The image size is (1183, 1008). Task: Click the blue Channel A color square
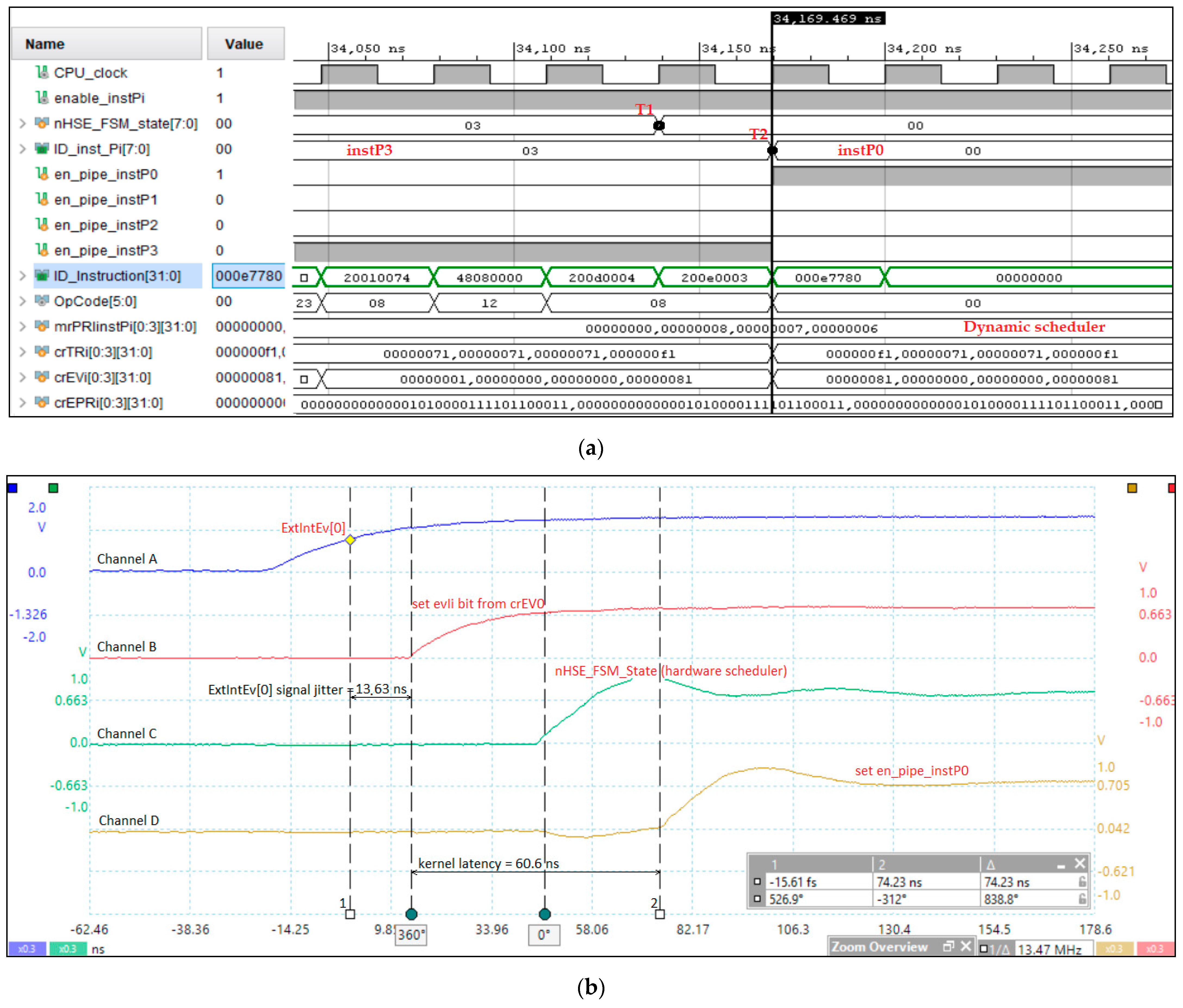(13, 488)
